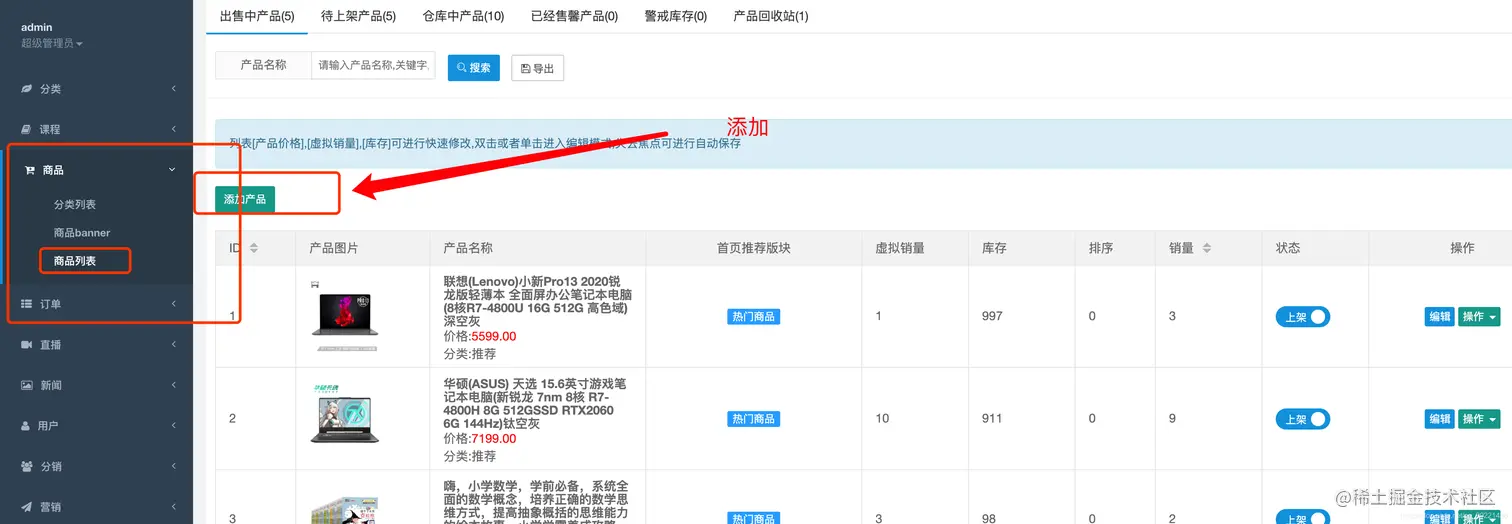Expand the 订单 chevron arrow
This screenshot has height=524, width=1512.
click(173, 304)
